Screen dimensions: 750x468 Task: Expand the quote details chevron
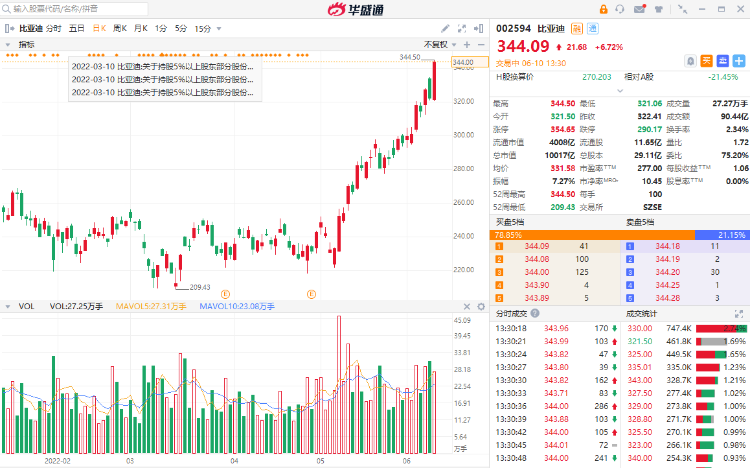point(620,90)
